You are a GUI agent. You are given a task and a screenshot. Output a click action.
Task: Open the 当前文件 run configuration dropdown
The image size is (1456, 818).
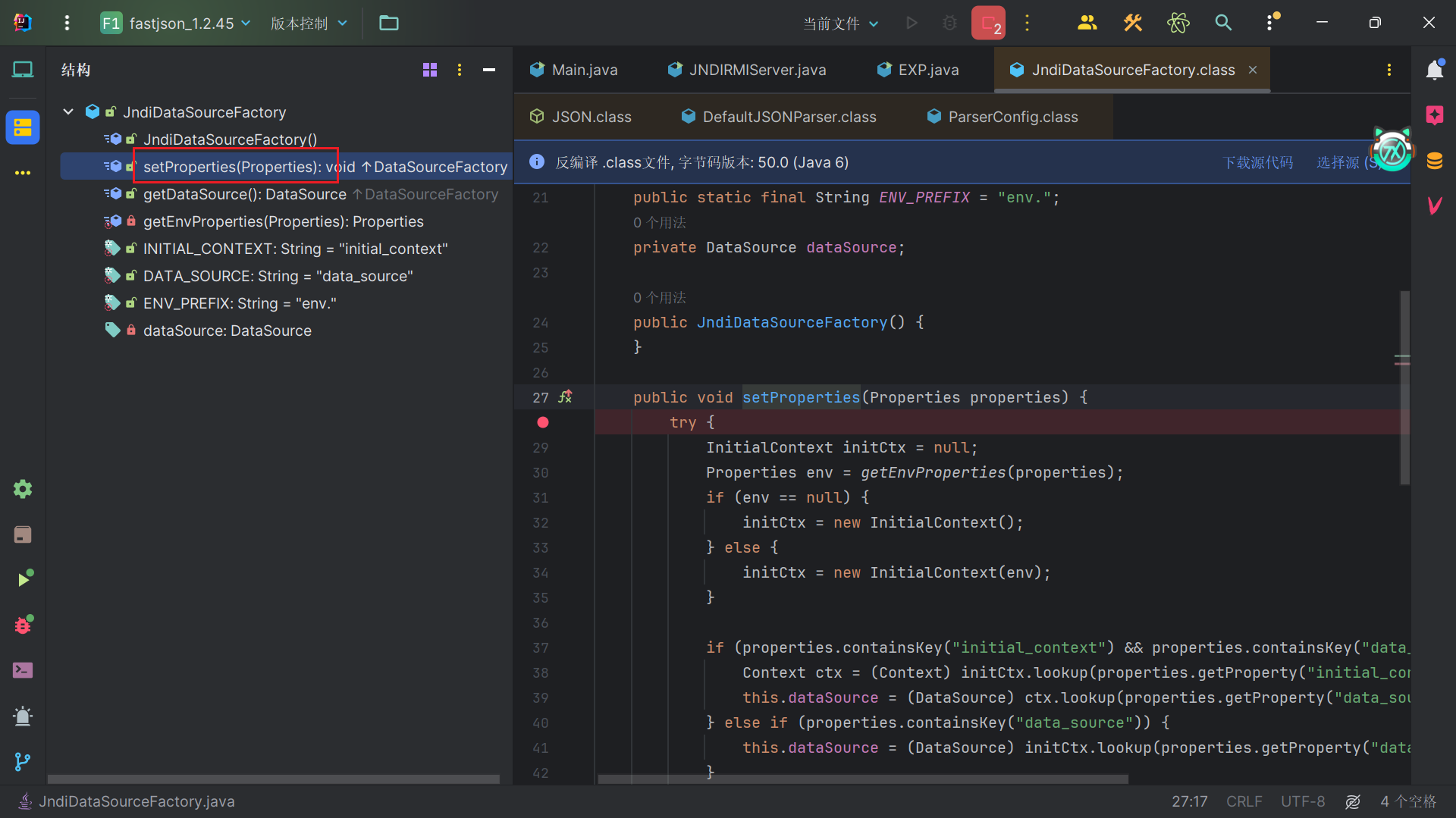841,24
